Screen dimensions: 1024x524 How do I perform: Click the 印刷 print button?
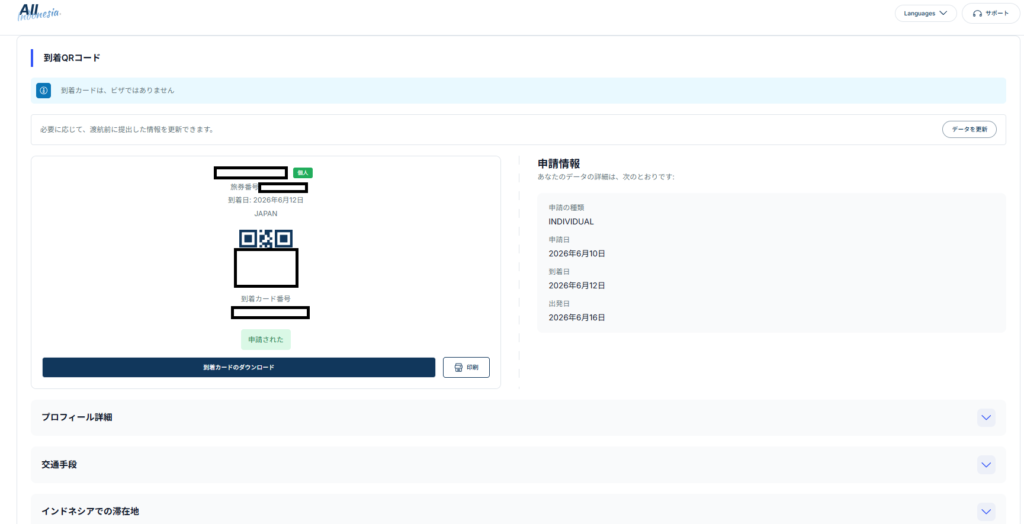pyautogui.click(x=466, y=367)
